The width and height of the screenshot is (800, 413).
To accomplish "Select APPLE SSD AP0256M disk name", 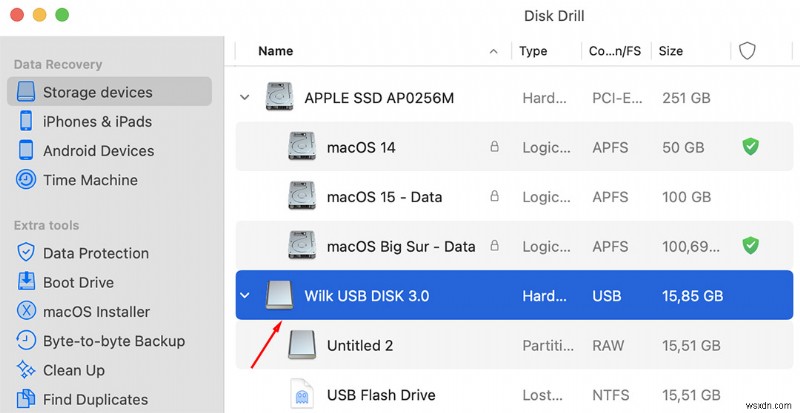I will pyautogui.click(x=379, y=98).
